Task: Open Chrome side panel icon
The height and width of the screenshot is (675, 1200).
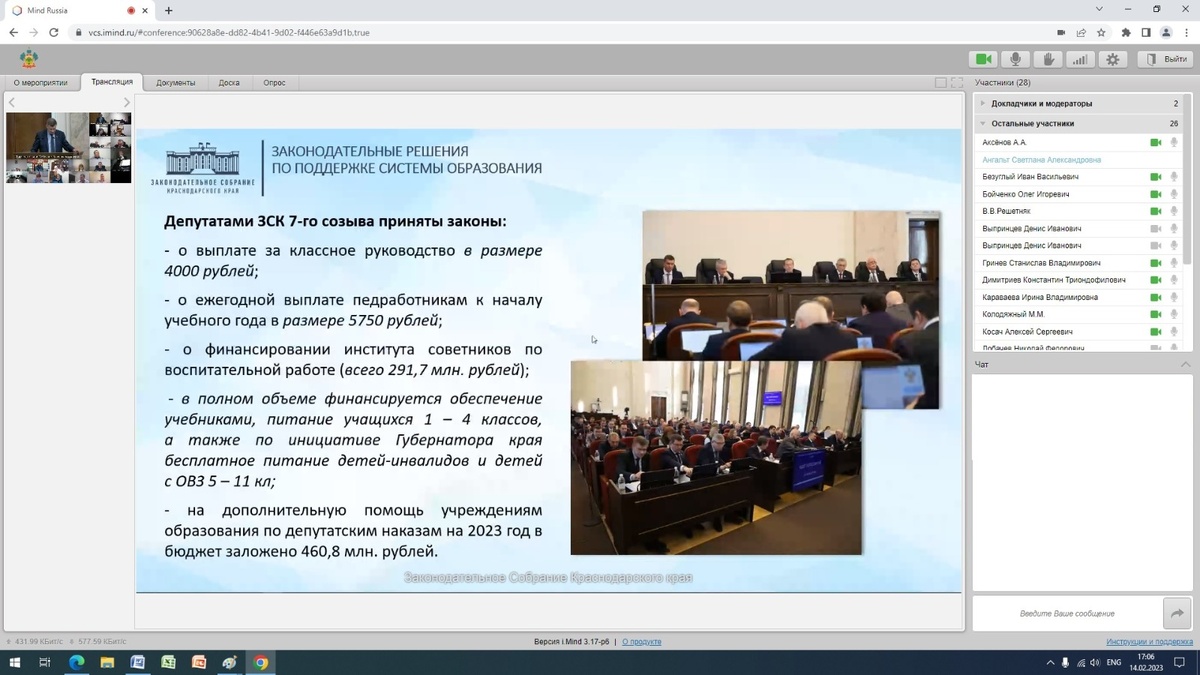Action: tap(1146, 32)
